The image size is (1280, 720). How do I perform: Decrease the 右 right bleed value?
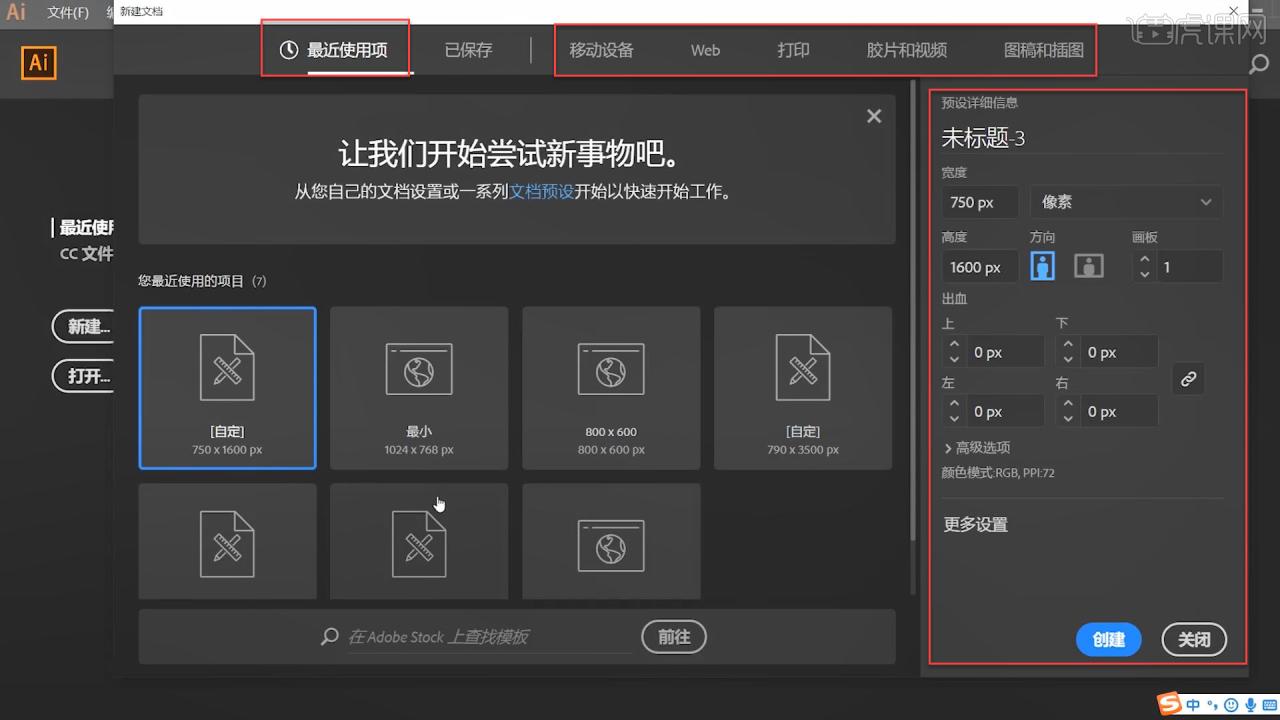pyautogui.click(x=1068, y=419)
